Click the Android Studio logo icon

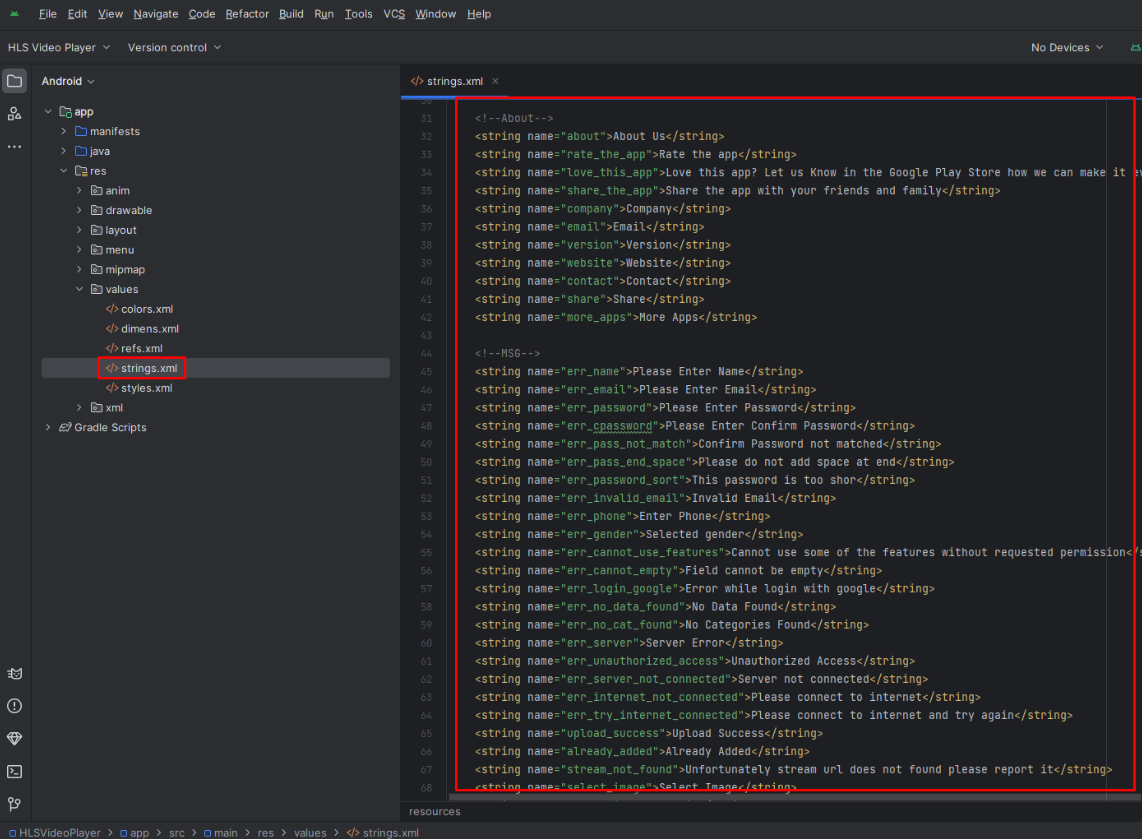15,14
